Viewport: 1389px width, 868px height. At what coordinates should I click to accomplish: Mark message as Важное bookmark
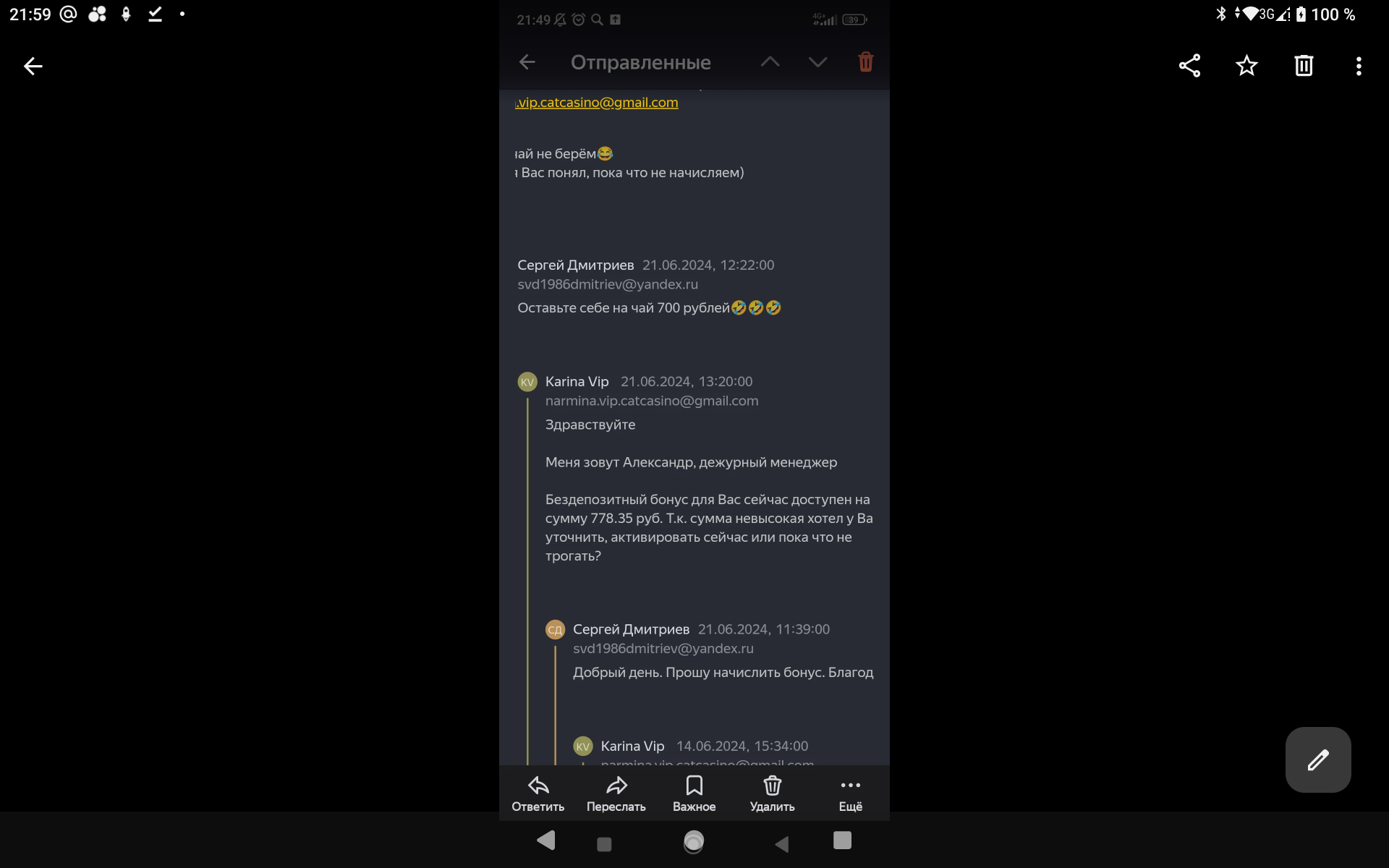pyautogui.click(x=694, y=794)
